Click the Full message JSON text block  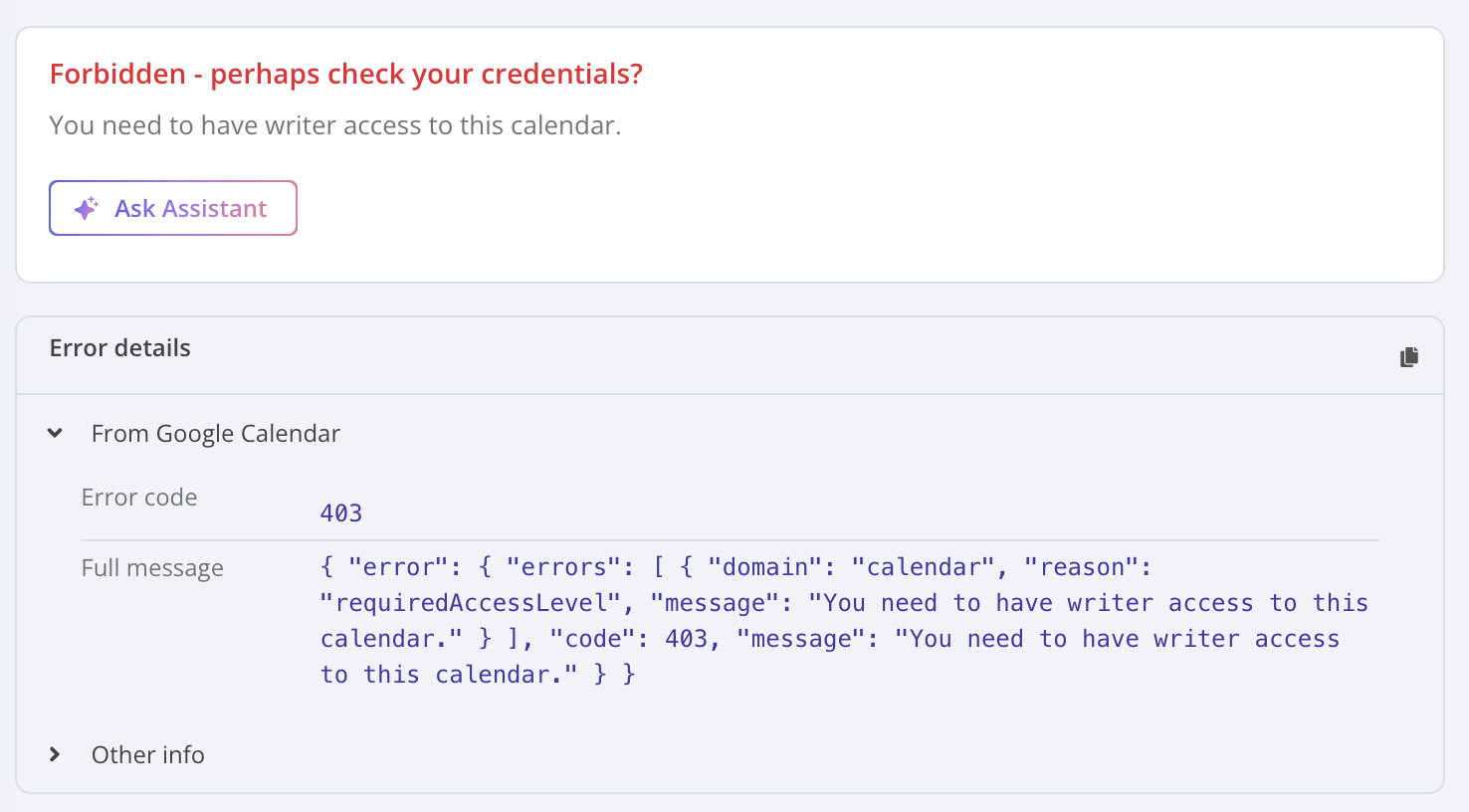coord(844,621)
